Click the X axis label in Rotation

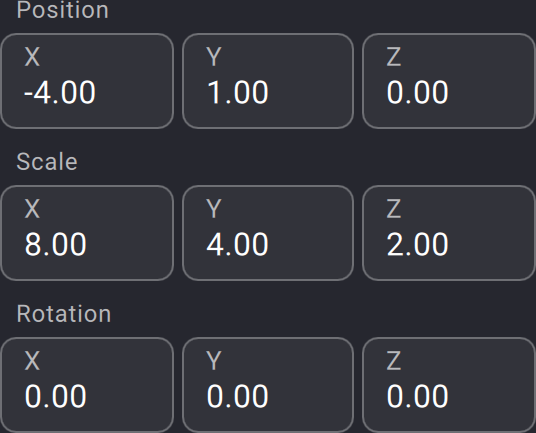point(32,361)
